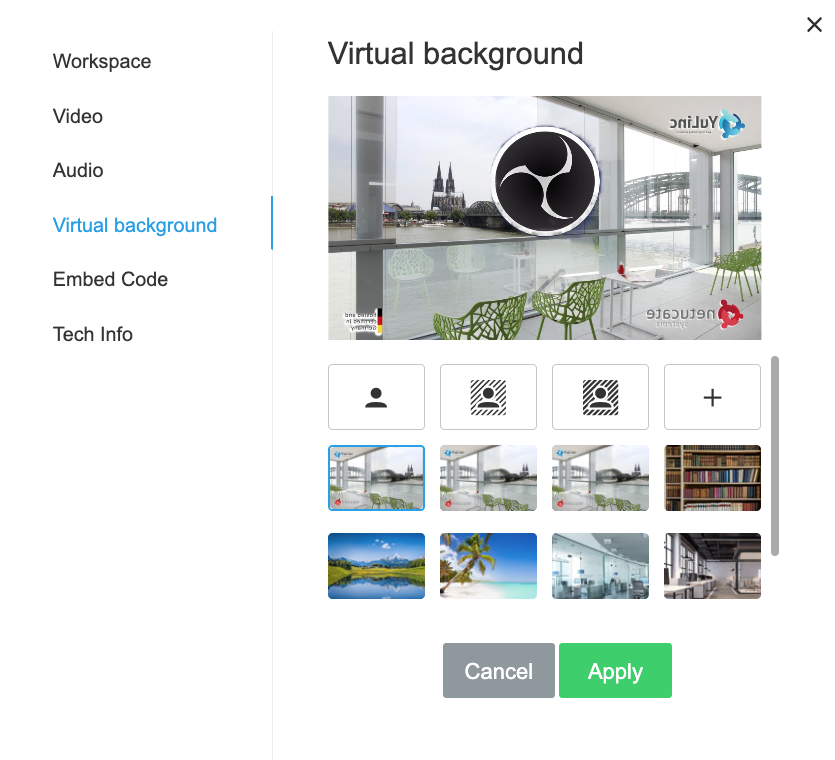Open the Workspace settings section
The width and height of the screenshot is (835, 760).
102,61
